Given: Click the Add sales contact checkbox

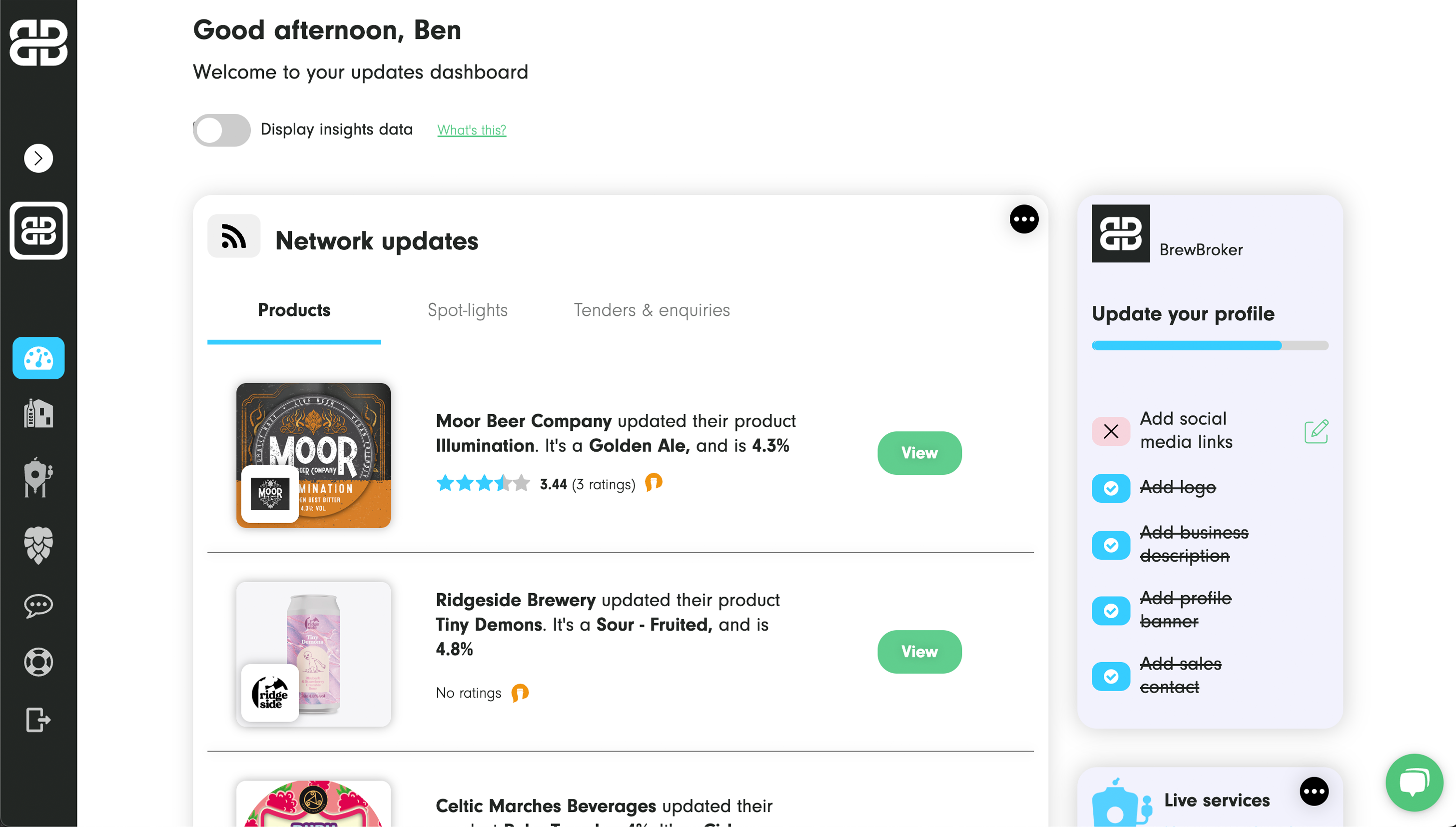Looking at the screenshot, I should (1111, 676).
